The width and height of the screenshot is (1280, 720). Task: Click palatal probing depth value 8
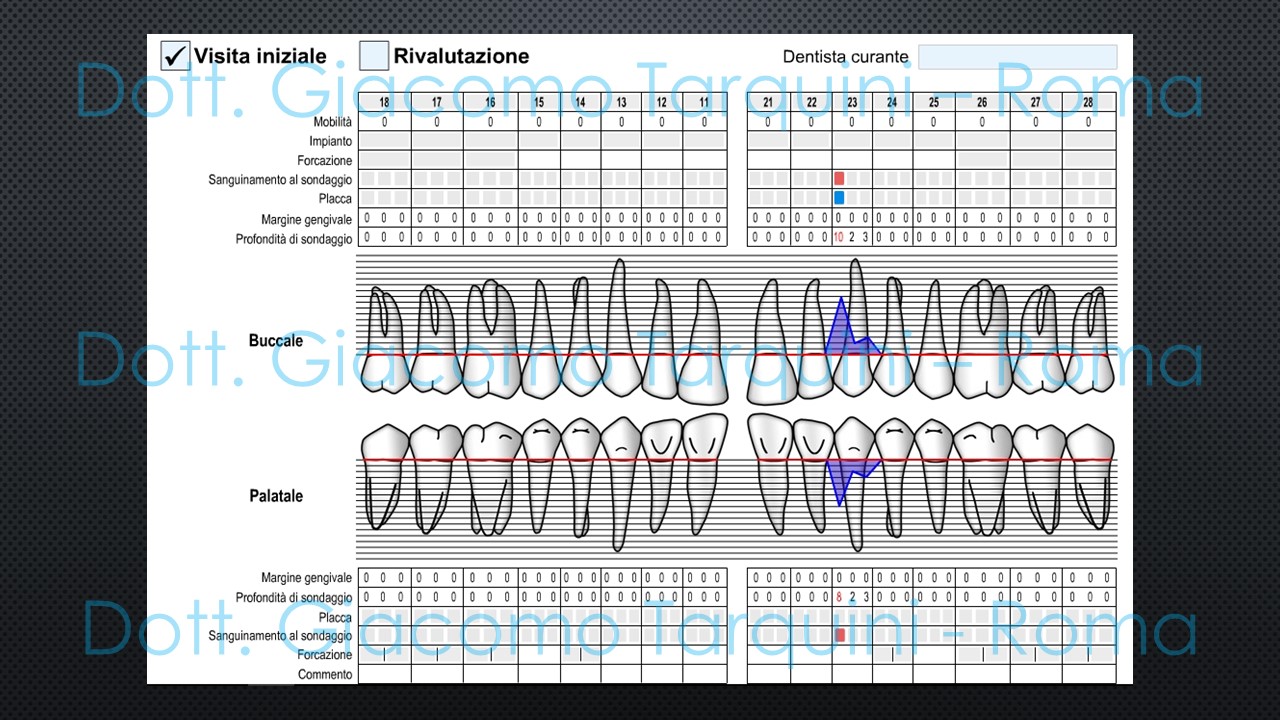[x=838, y=597]
